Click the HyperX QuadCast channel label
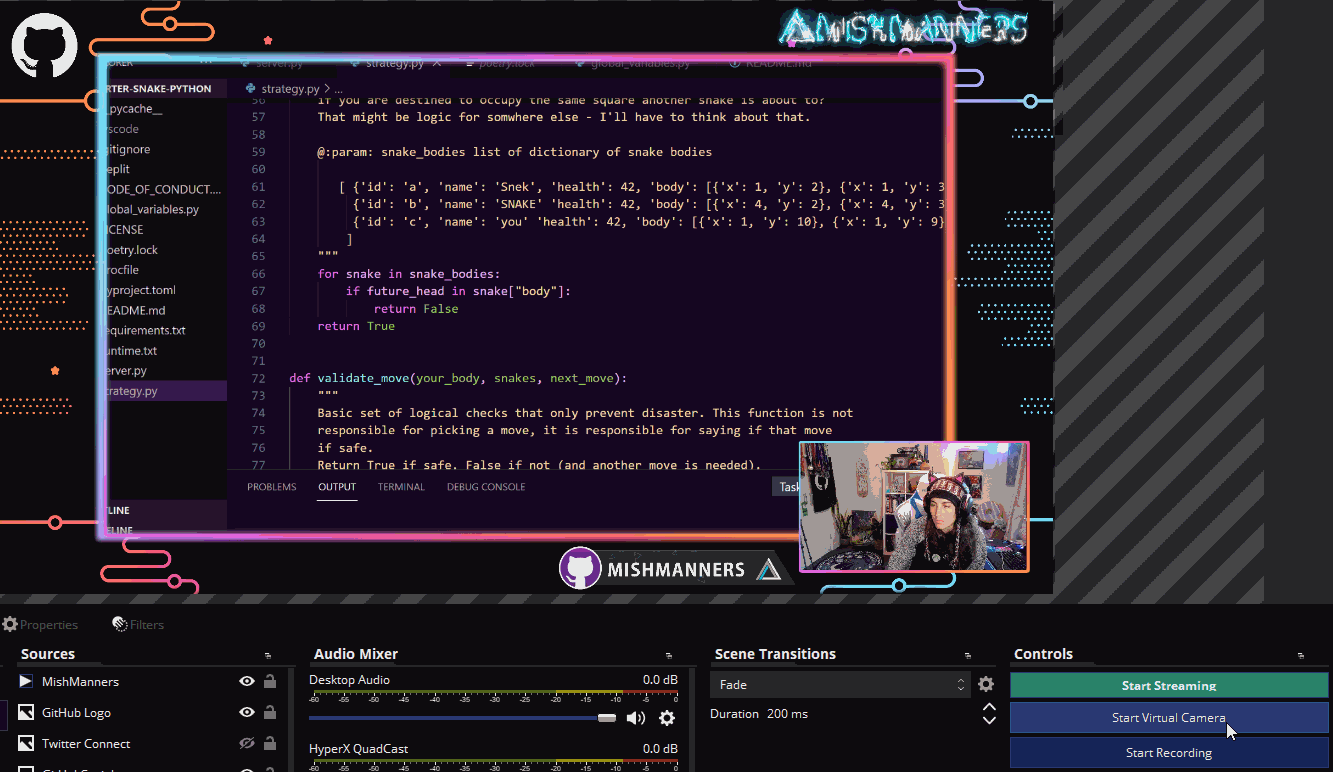Image resolution: width=1333 pixels, height=772 pixels. tap(358, 749)
